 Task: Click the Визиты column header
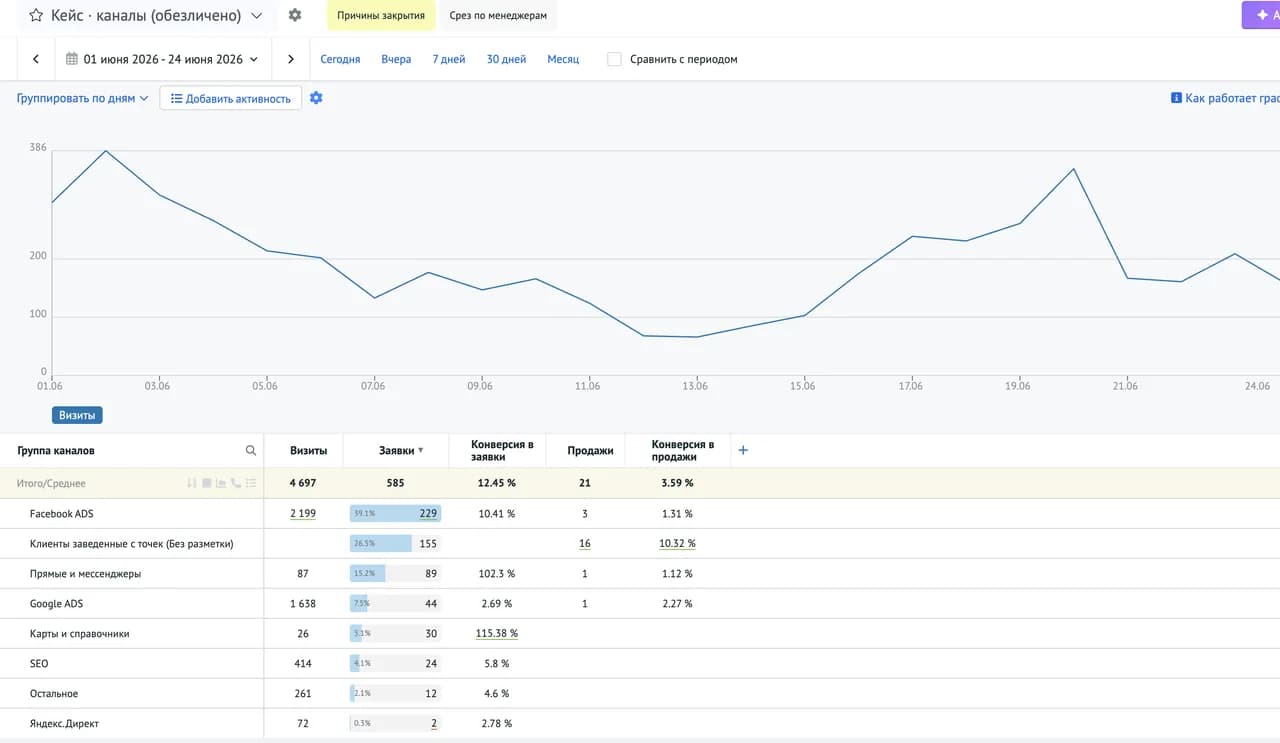(308, 451)
